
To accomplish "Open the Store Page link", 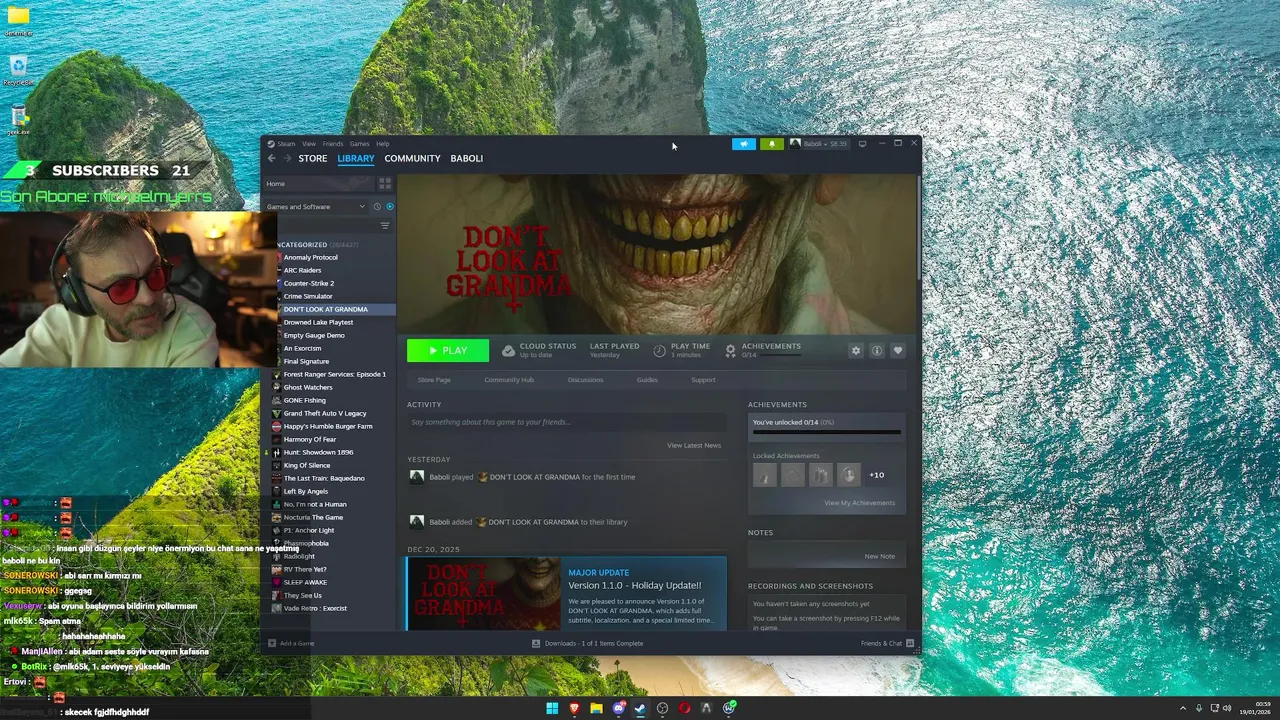I will tap(434, 380).
